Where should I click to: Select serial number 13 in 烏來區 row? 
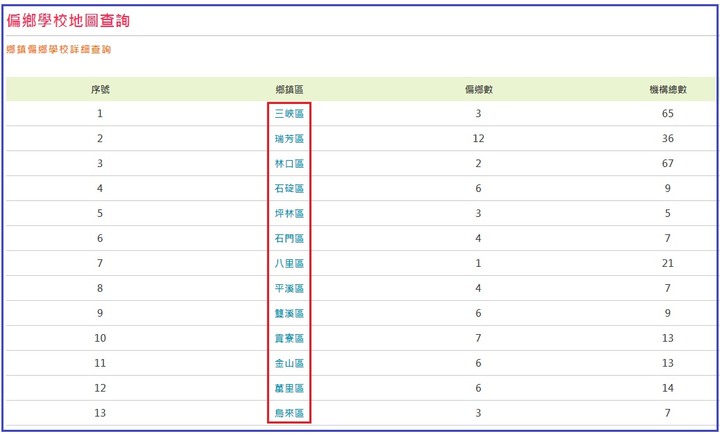[100, 413]
